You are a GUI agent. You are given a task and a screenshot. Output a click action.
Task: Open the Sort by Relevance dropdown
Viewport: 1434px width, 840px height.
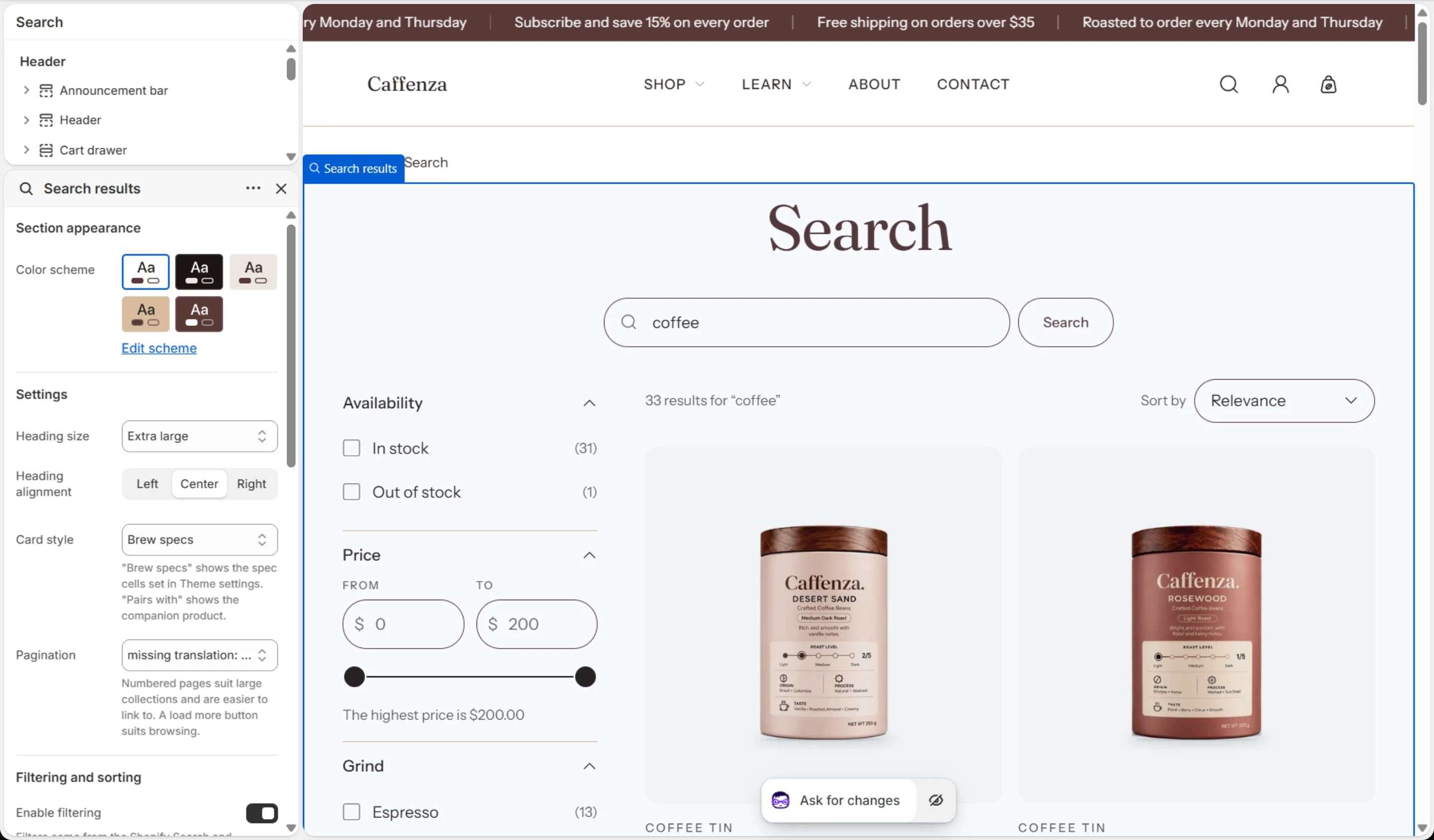(1284, 401)
